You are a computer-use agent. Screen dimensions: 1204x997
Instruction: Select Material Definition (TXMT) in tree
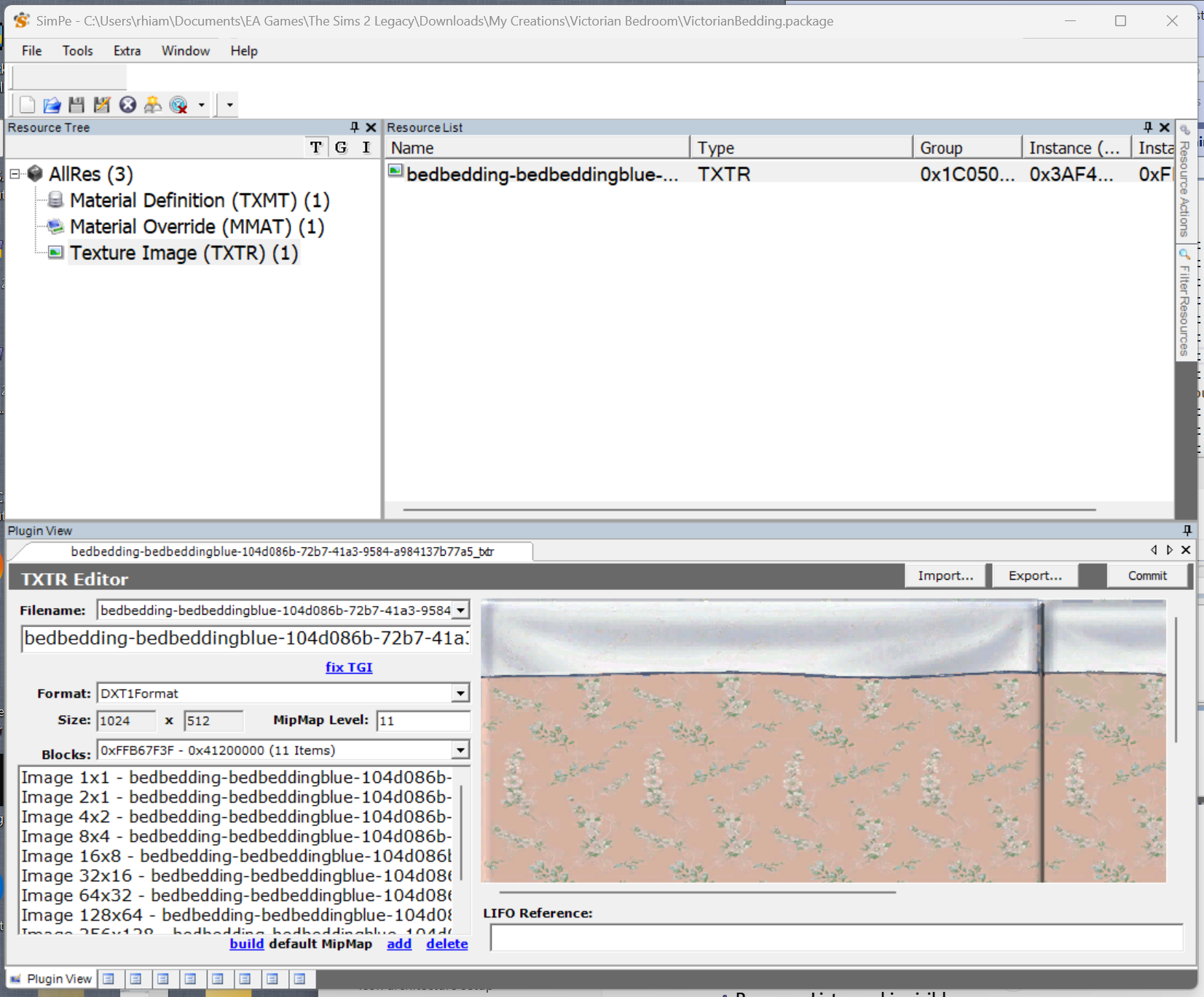coord(199,200)
